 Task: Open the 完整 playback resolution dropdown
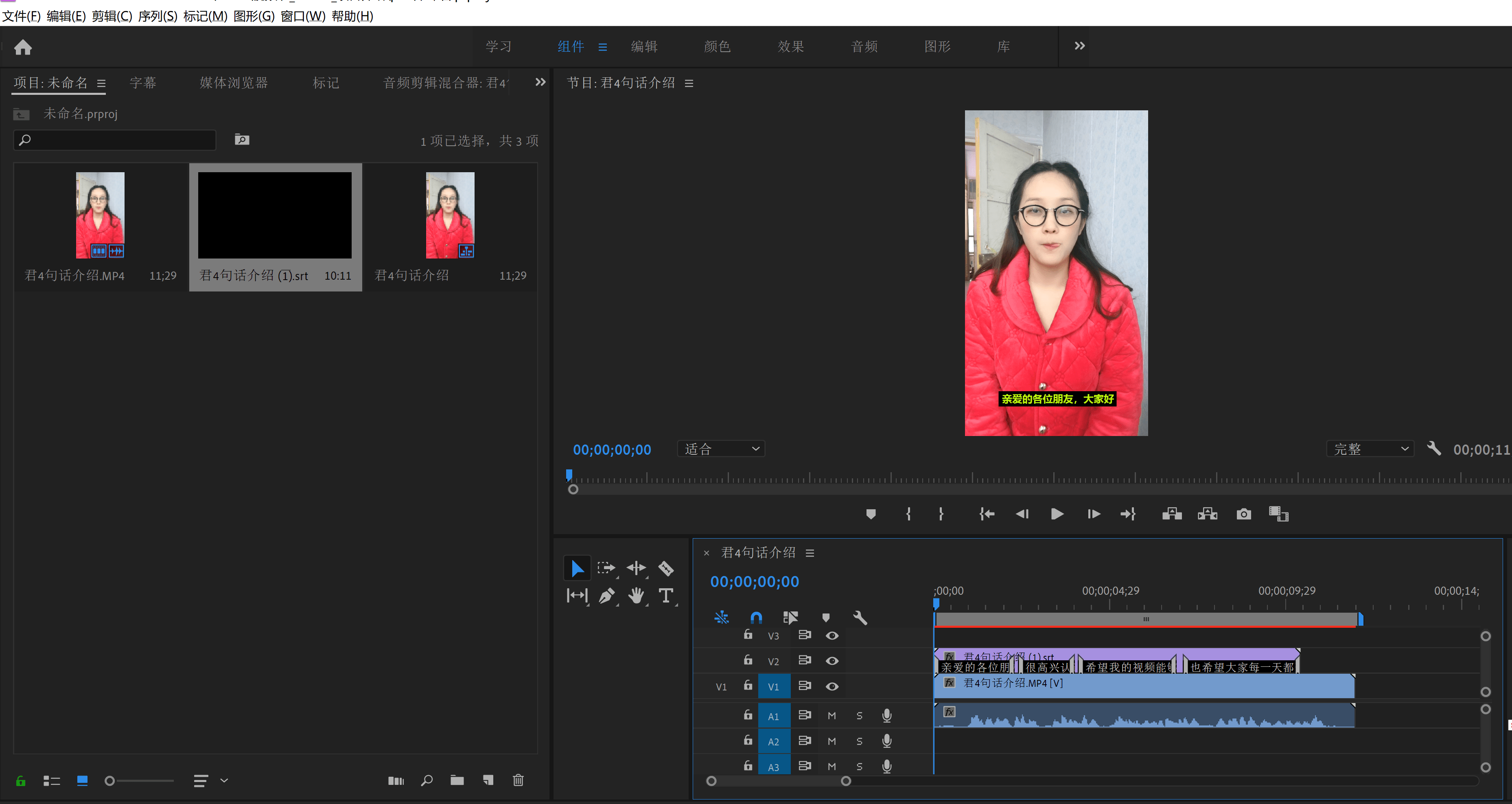[x=1370, y=449]
